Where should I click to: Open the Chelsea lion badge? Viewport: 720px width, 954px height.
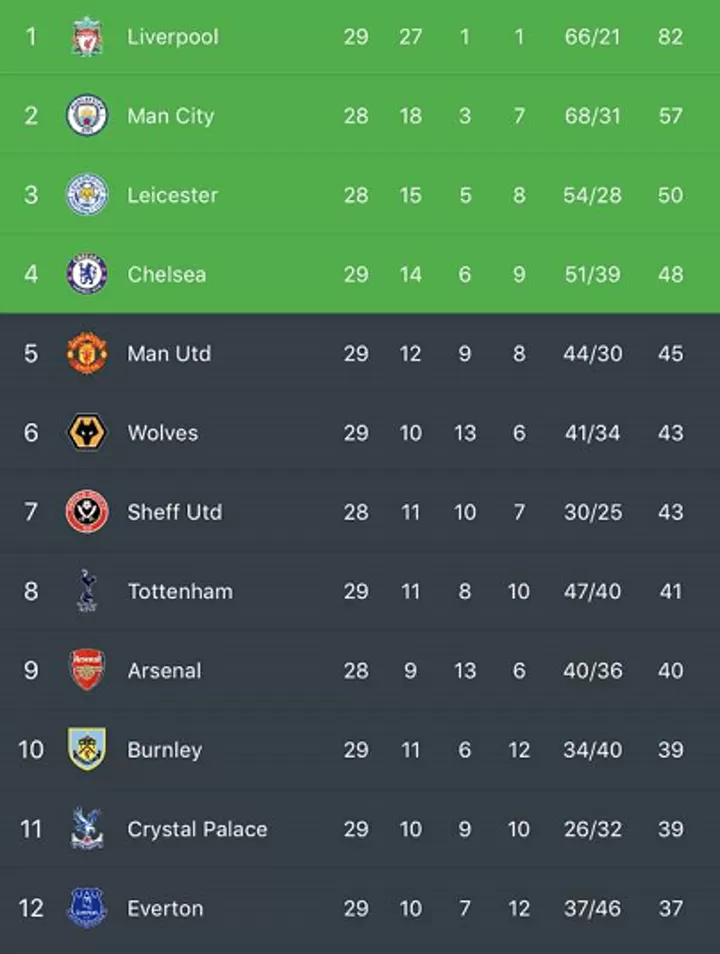coord(87,274)
